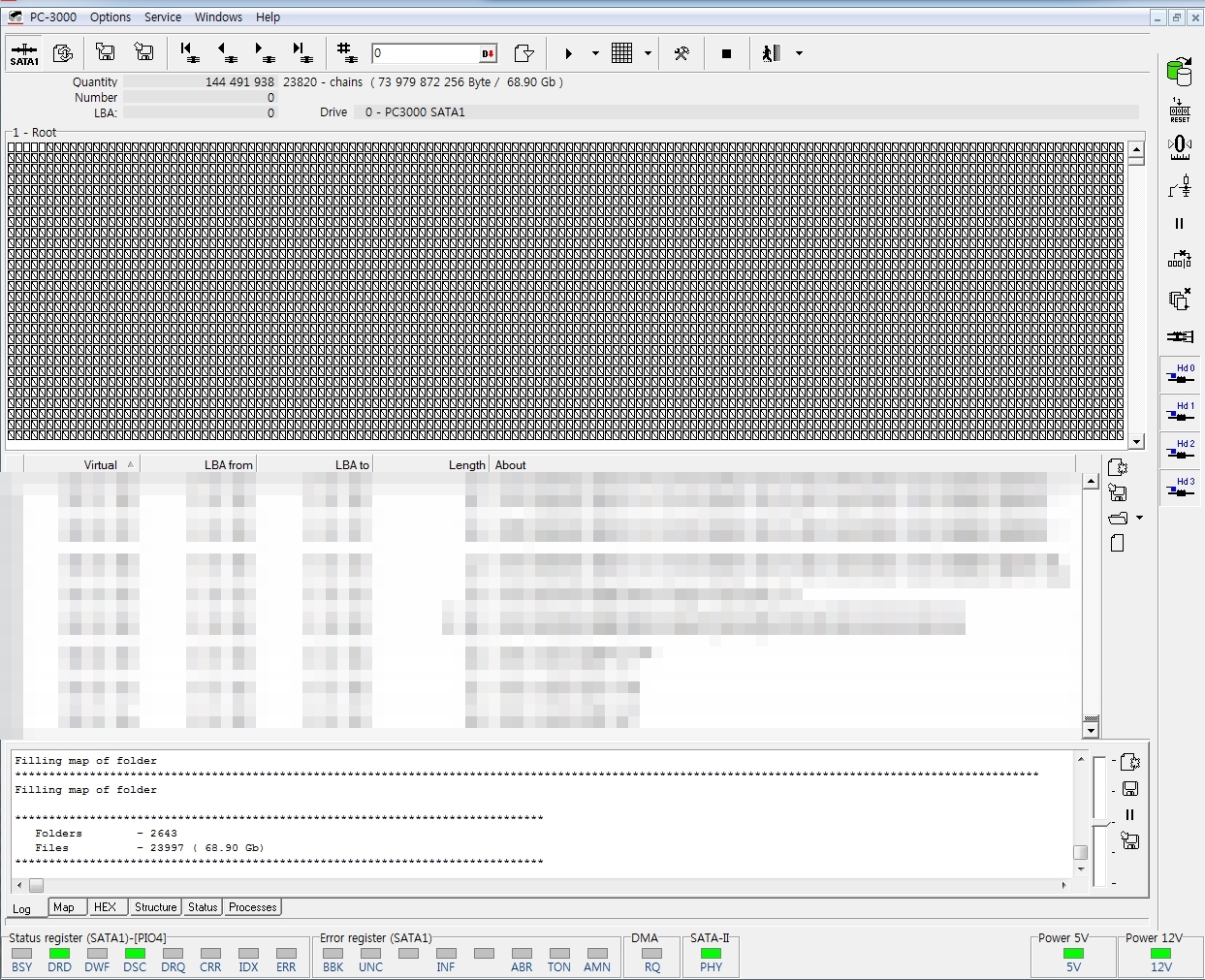Viewport: 1205px width, 980px height.
Task: Click the open folder icon beside chain list
Action: pos(1118,518)
